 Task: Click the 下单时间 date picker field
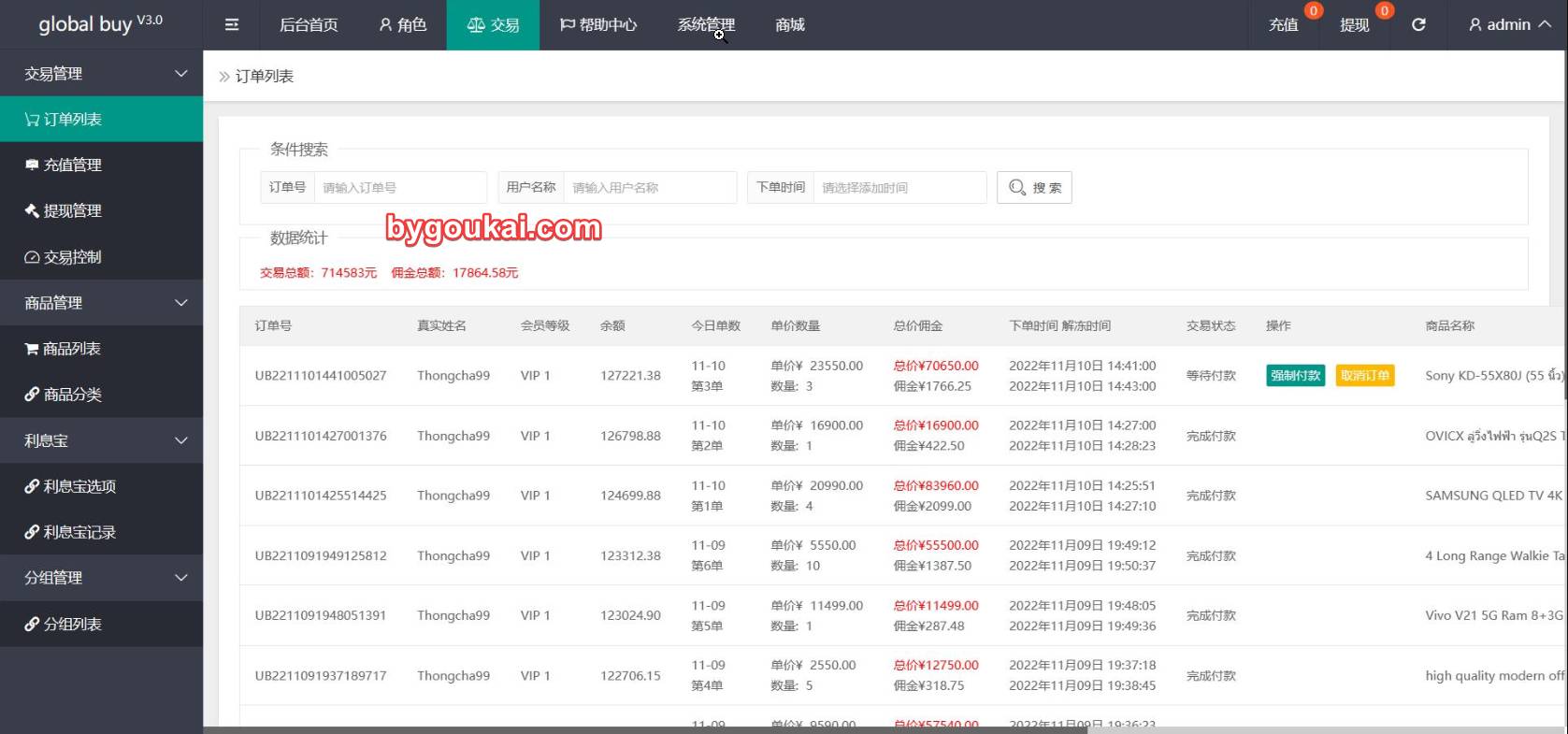coord(899,188)
